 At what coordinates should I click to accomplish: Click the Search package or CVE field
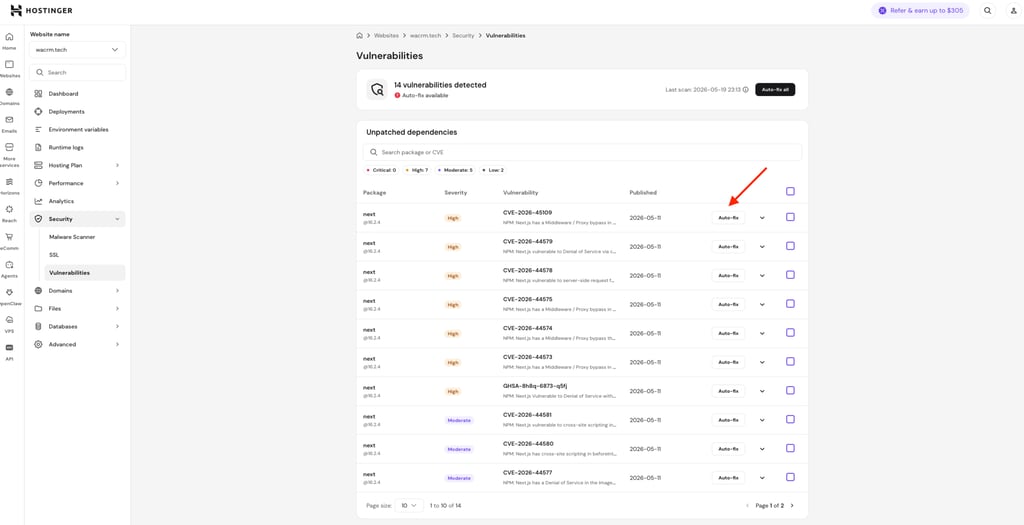[582, 152]
